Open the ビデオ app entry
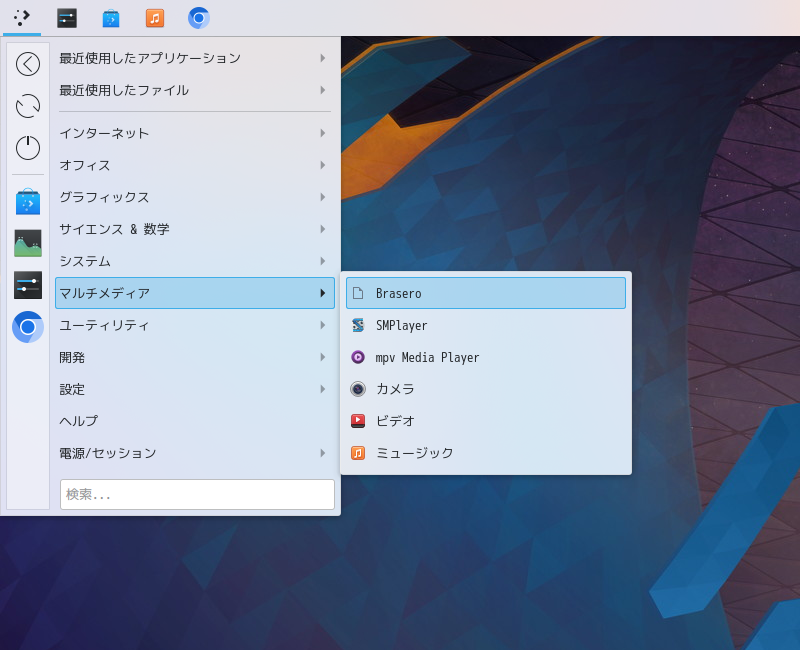 [486, 421]
